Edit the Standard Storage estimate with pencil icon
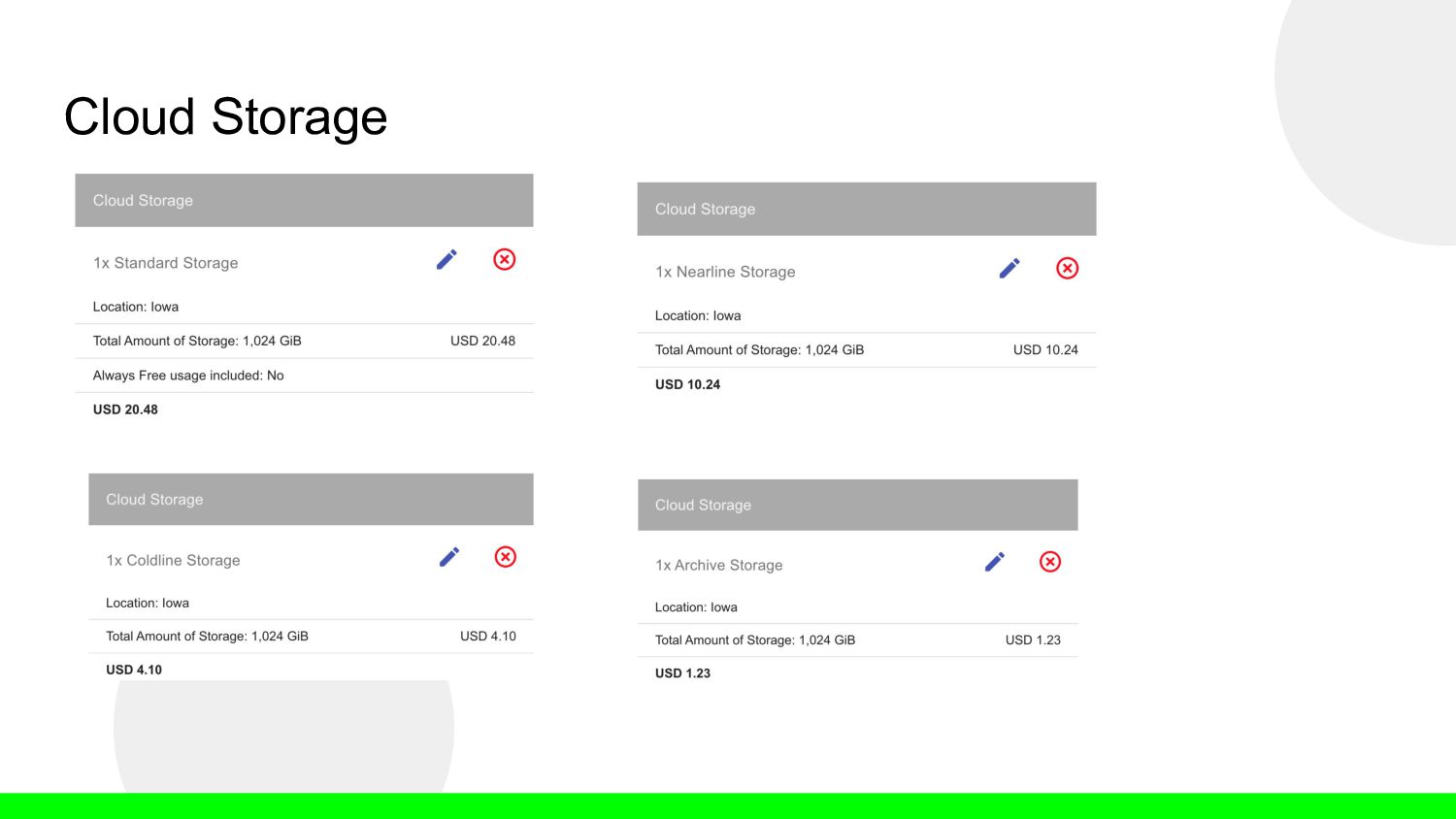This screenshot has height=819, width=1456. click(x=447, y=259)
